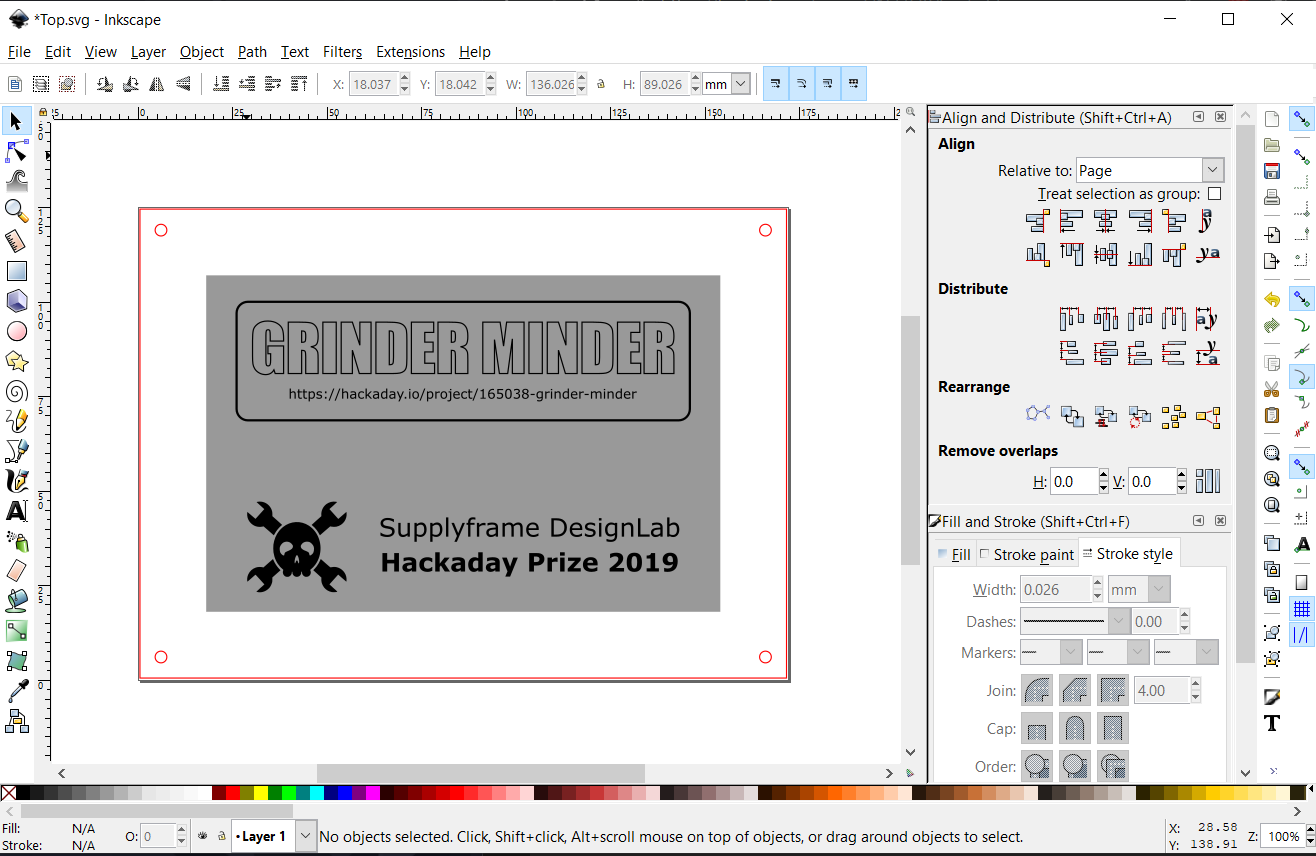Toggle move patterns with object button

(854, 84)
